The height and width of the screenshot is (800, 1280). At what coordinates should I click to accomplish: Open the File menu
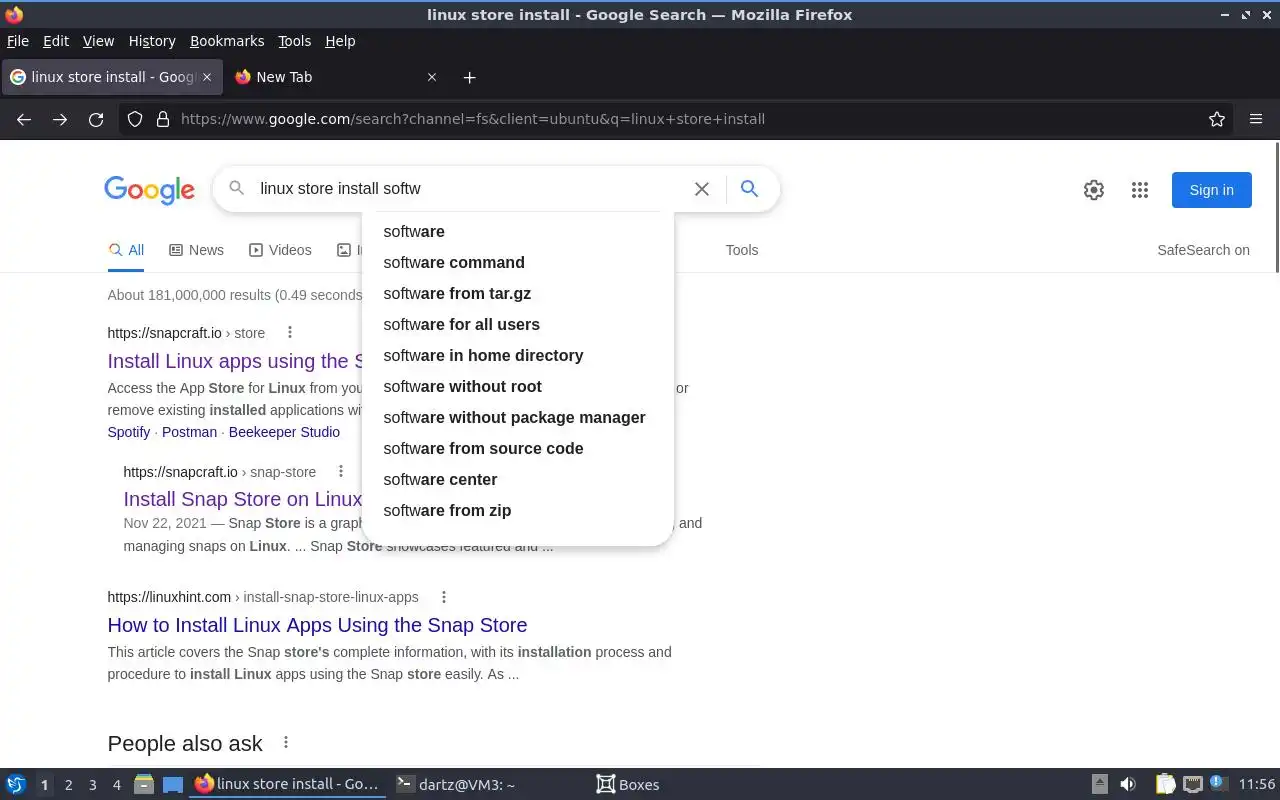[18, 41]
